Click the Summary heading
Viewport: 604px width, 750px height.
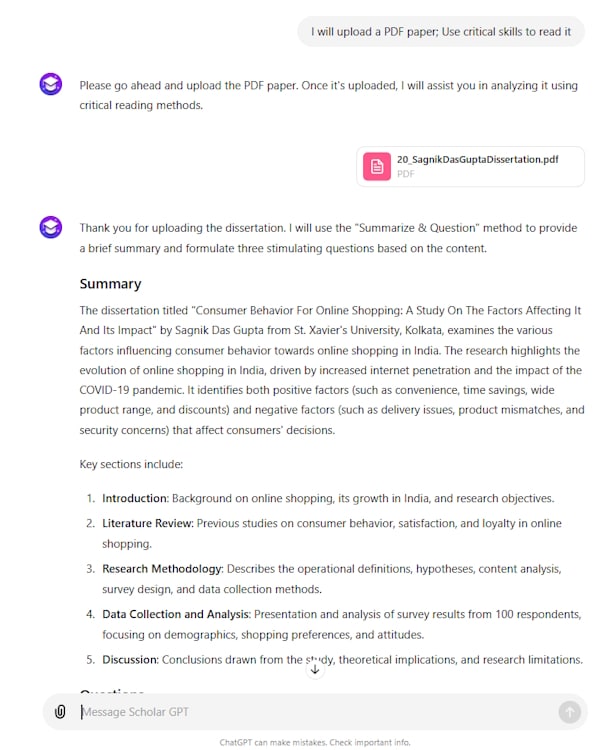coord(111,284)
